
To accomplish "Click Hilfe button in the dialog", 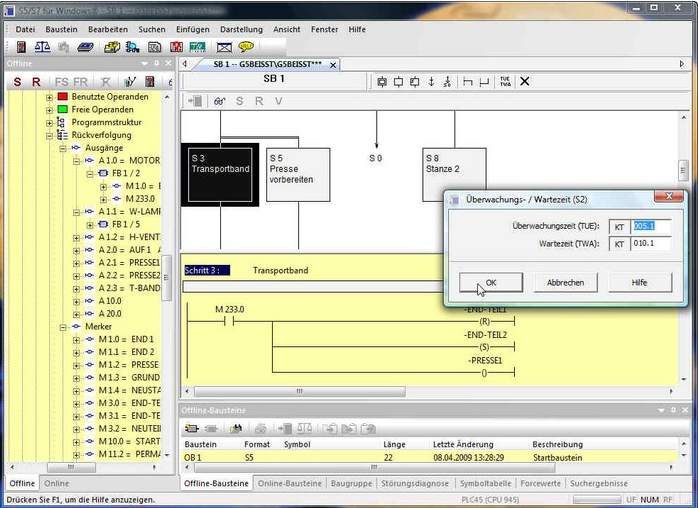I will click(x=640, y=283).
